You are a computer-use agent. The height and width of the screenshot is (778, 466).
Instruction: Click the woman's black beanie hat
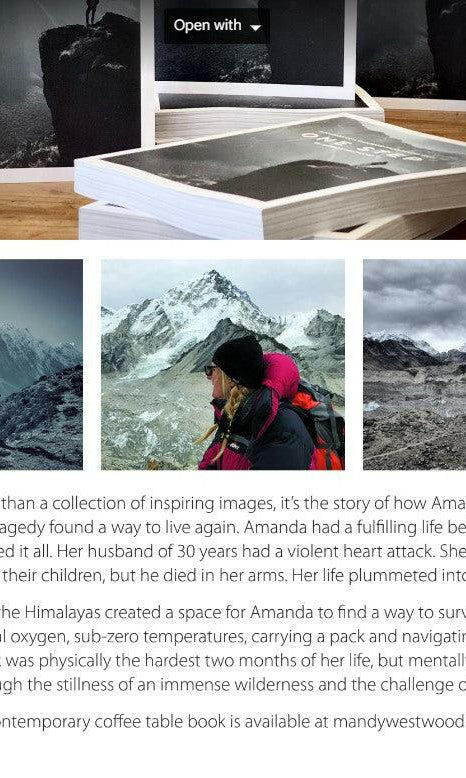pyautogui.click(x=239, y=361)
